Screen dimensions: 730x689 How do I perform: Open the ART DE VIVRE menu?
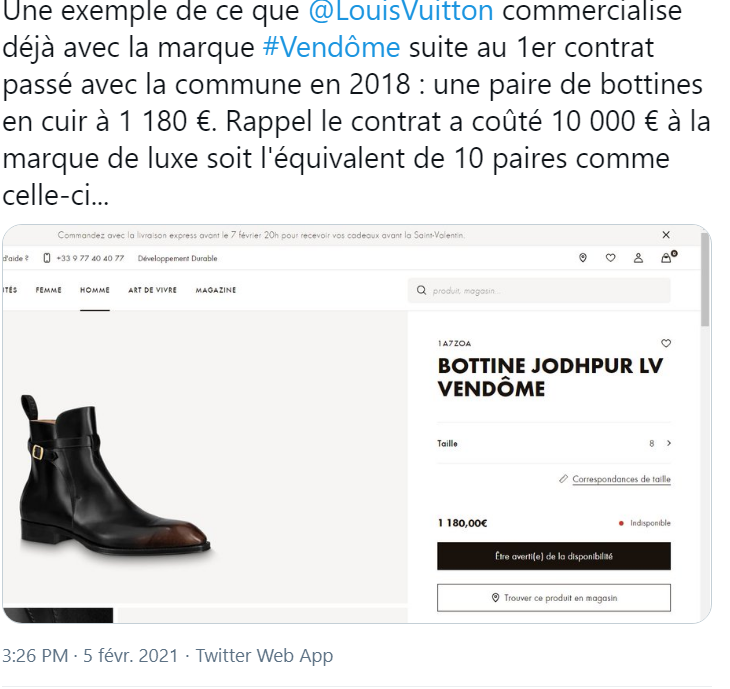[x=153, y=290]
